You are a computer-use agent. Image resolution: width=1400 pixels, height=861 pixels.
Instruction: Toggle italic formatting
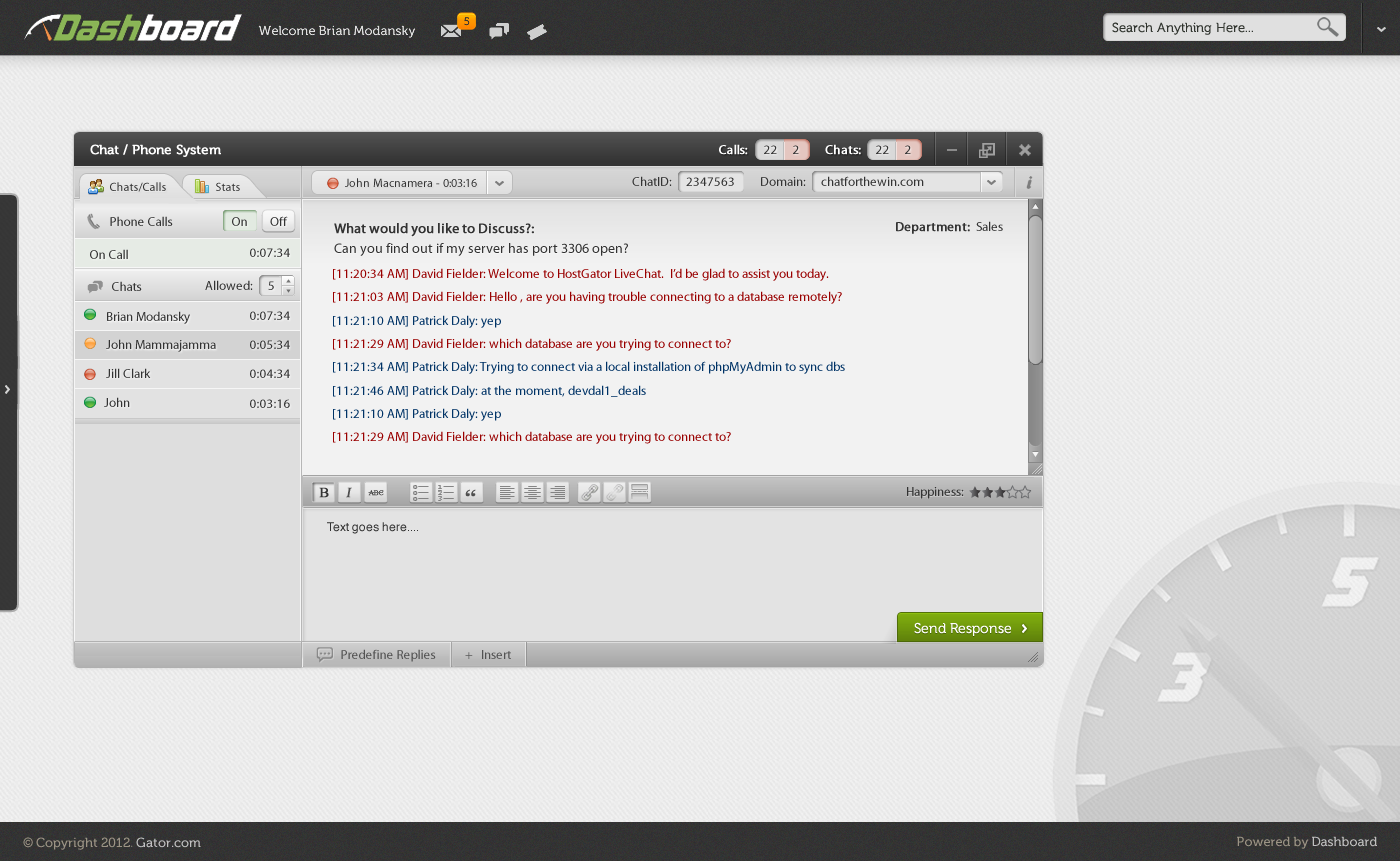tap(349, 492)
